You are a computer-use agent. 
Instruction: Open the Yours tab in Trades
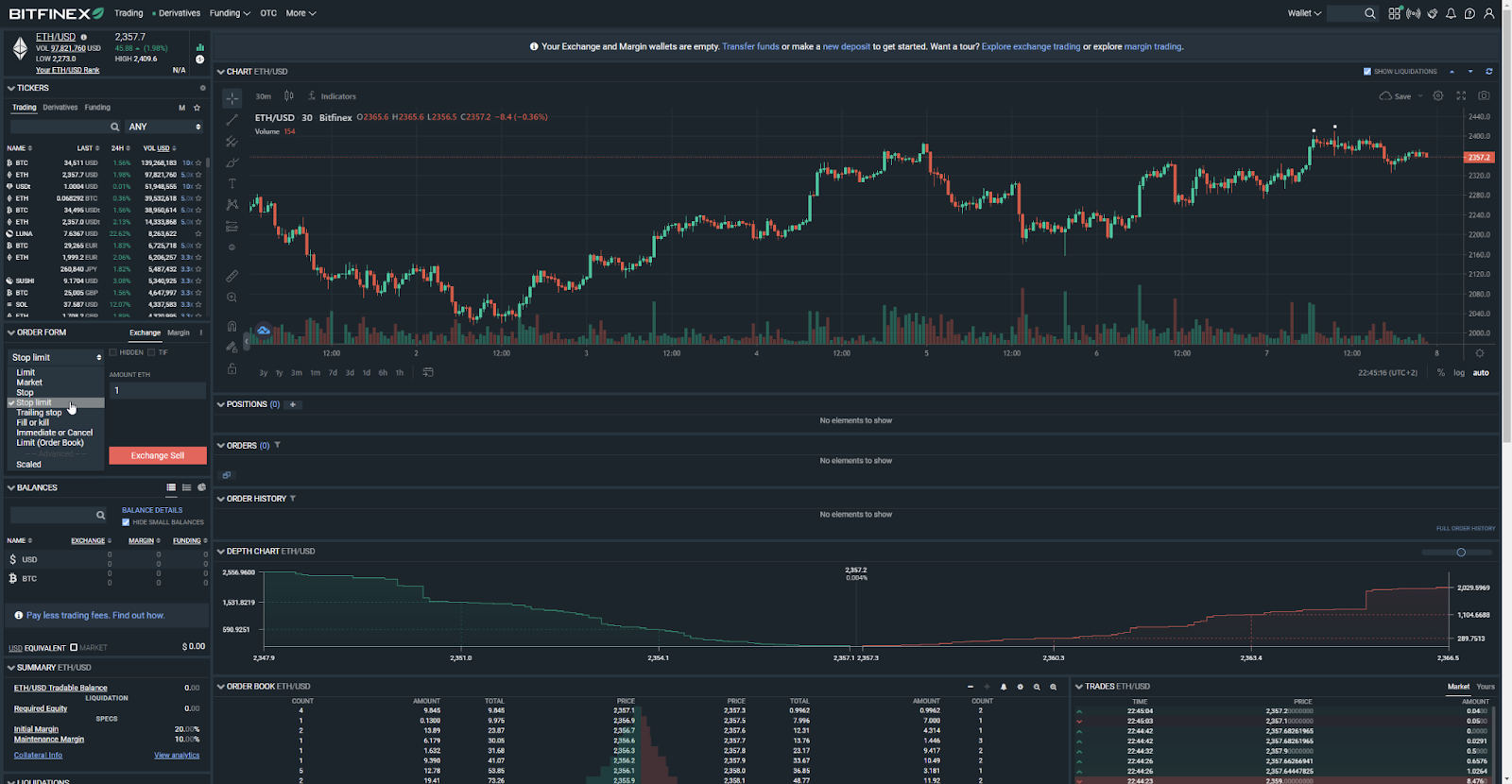tap(1486, 687)
